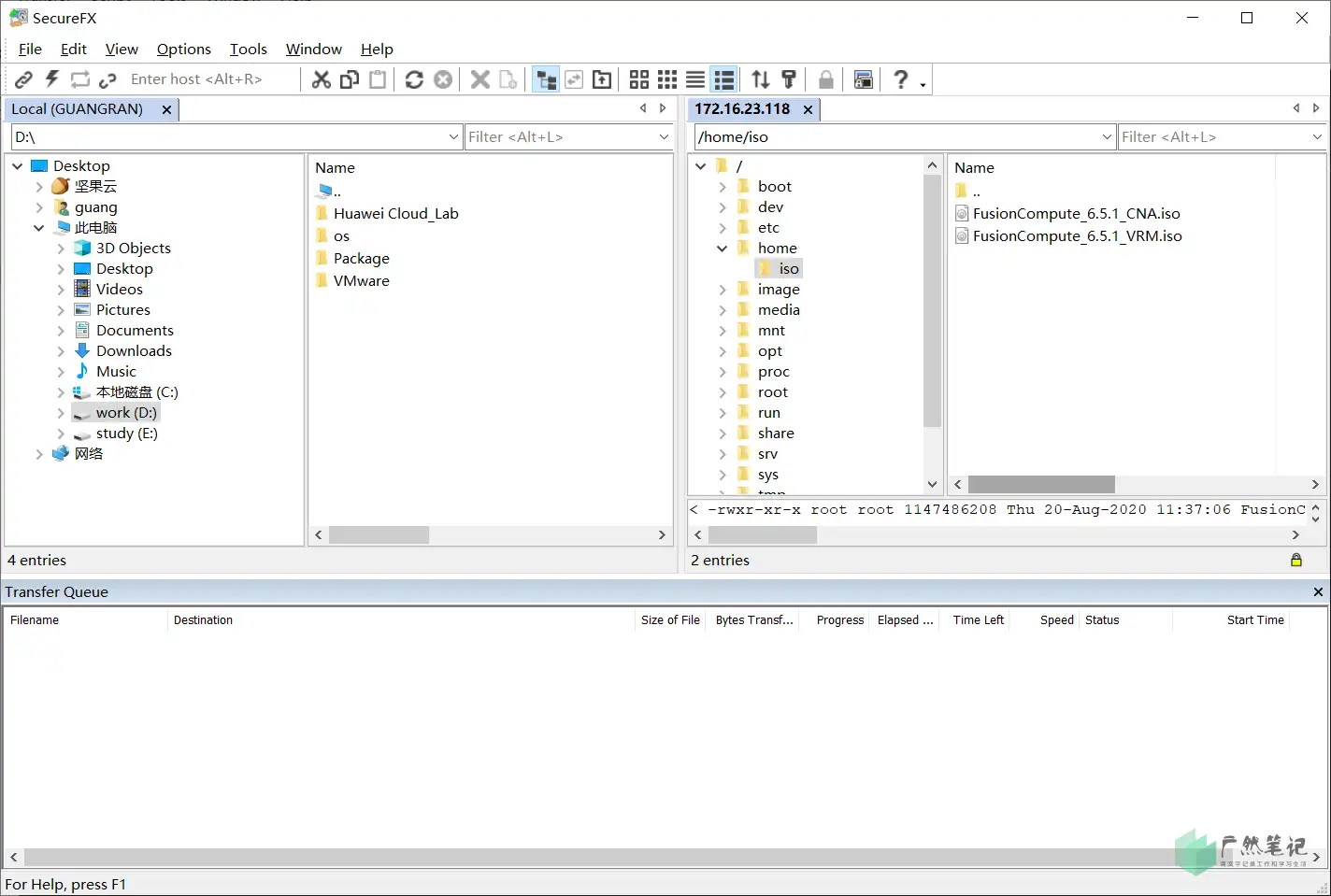Click the Size of File column header
Screen dimensions: 1331x896
click(669, 620)
